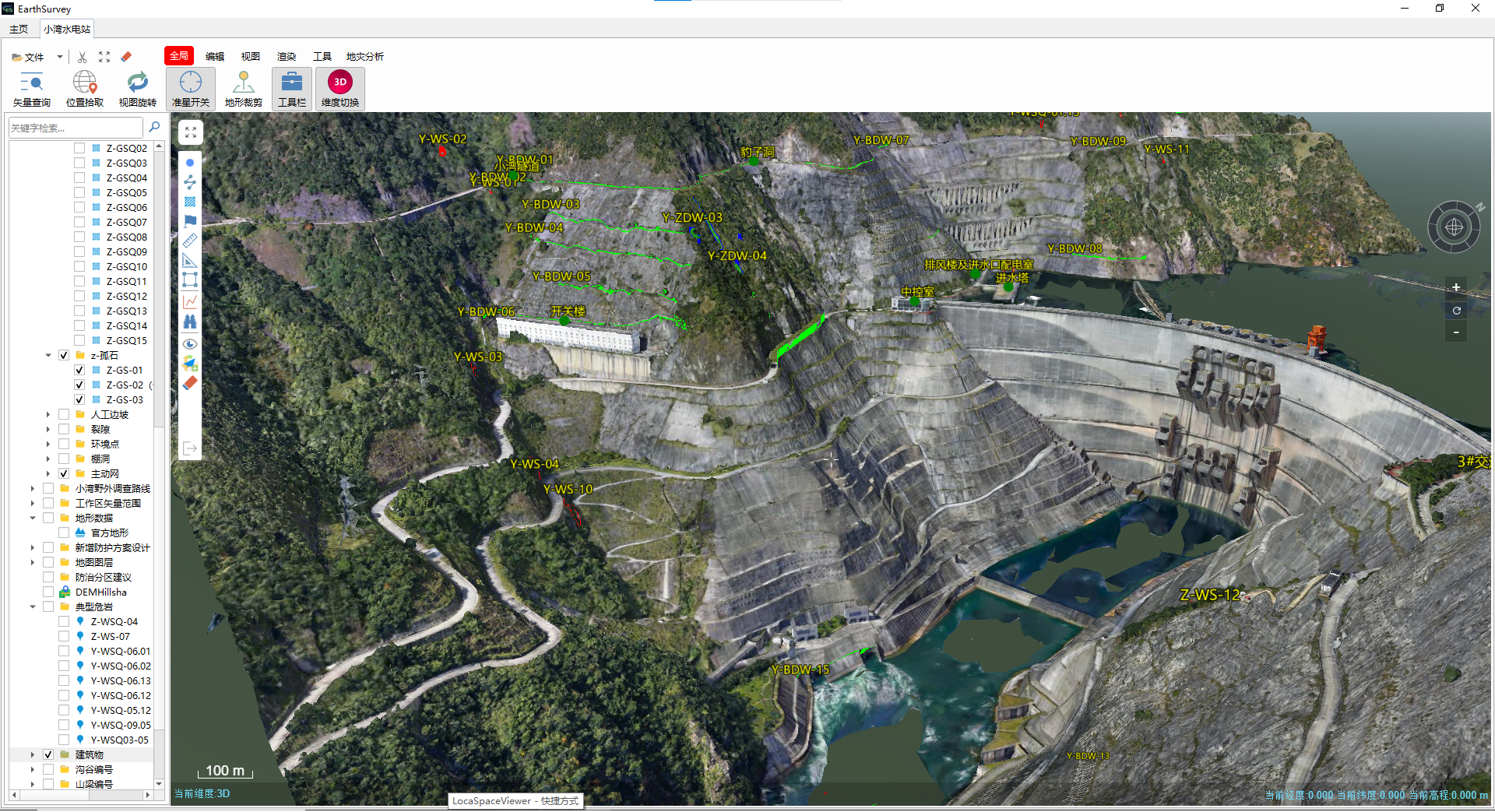Image resolution: width=1495 pixels, height=812 pixels.
Task: Collapse the z-孤石 folder
Action: pos(48,355)
